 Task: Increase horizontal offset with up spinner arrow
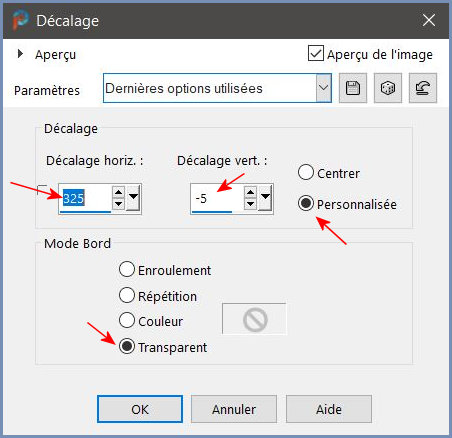pos(119,192)
